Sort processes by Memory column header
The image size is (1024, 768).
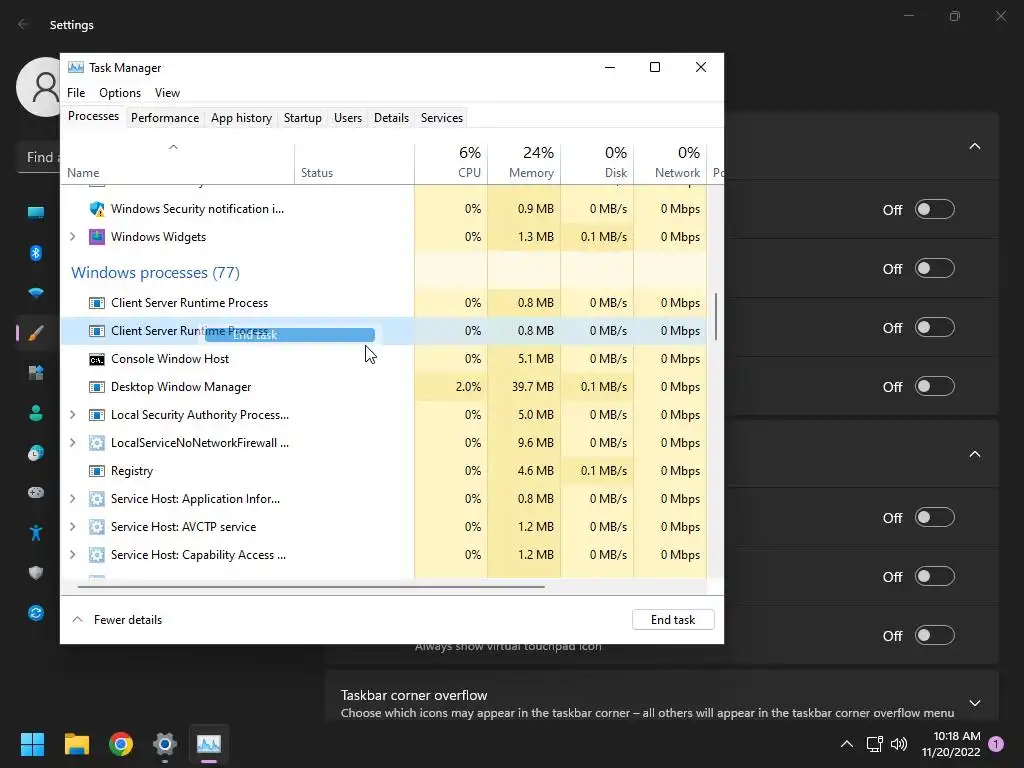[524, 162]
